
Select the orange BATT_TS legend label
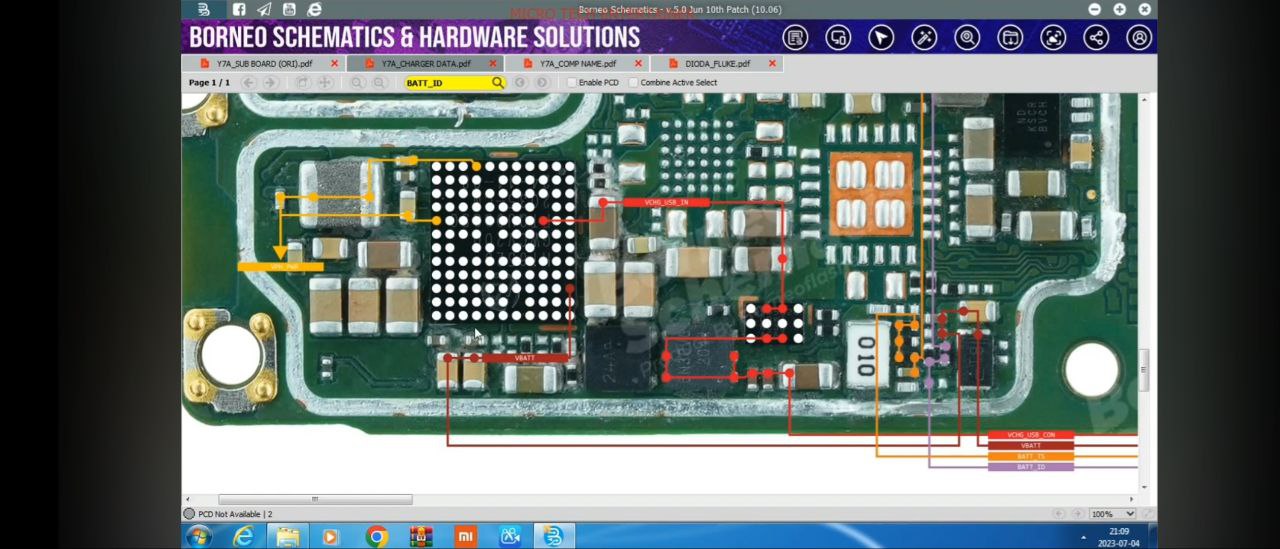pyautogui.click(x=1031, y=456)
